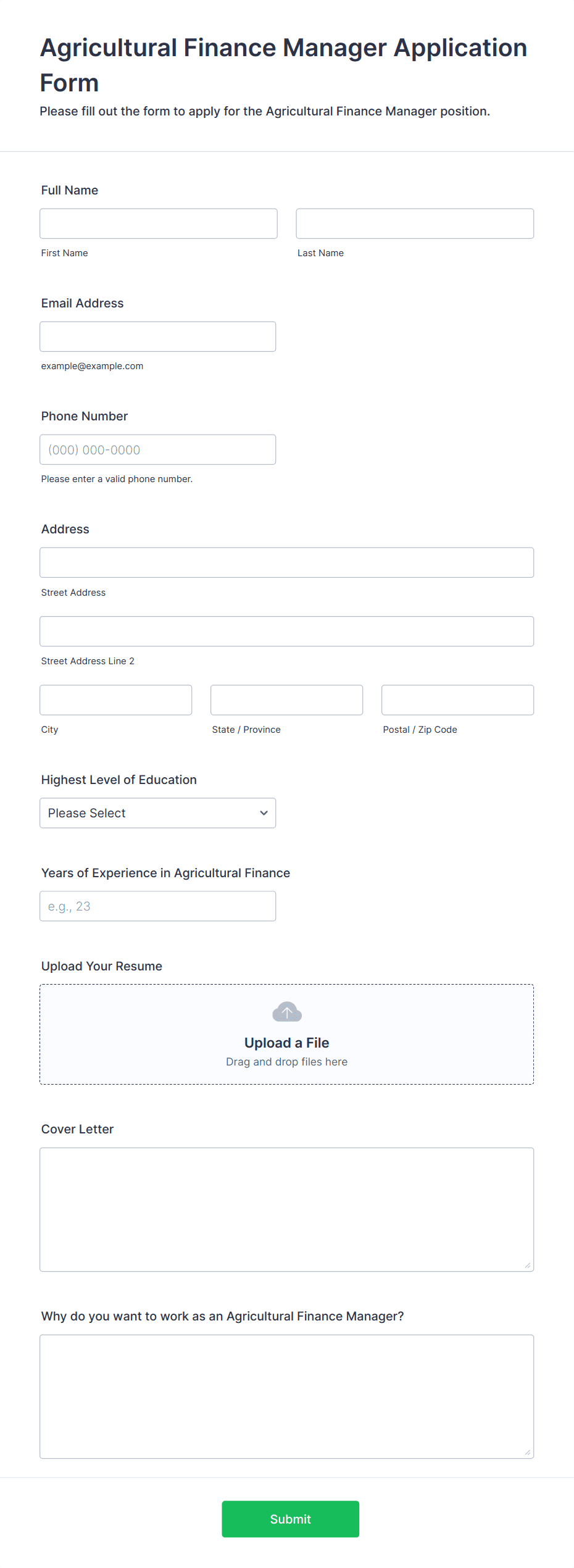
Task: Click the City input field
Action: click(116, 700)
